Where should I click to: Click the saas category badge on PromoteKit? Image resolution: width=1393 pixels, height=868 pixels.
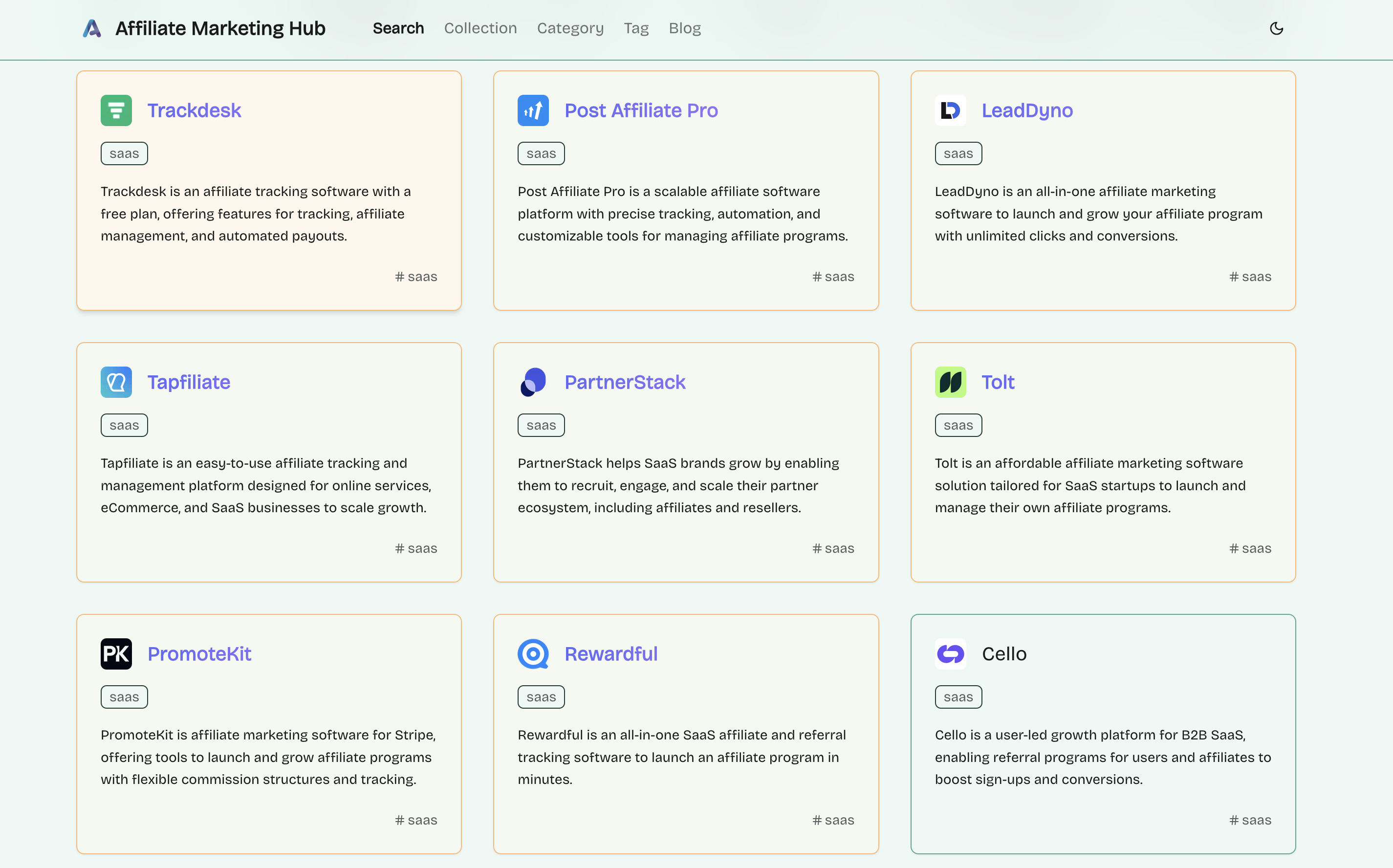point(124,696)
